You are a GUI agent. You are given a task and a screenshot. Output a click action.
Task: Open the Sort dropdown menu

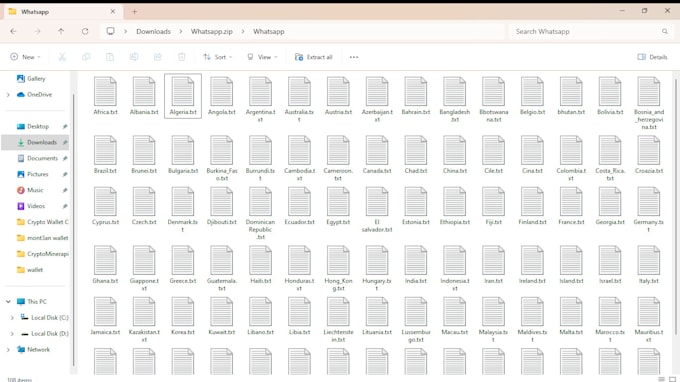tap(218, 57)
